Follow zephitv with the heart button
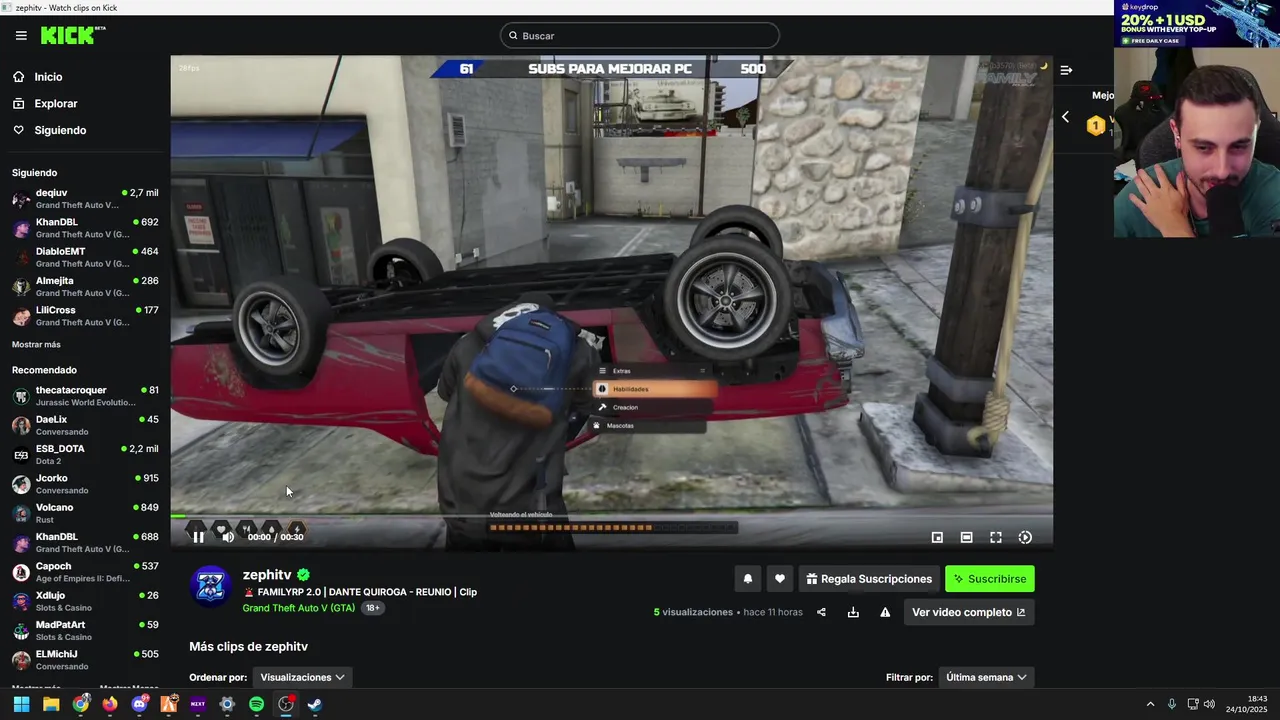This screenshot has height=720, width=1280. pyautogui.click(x=780, y=579)
